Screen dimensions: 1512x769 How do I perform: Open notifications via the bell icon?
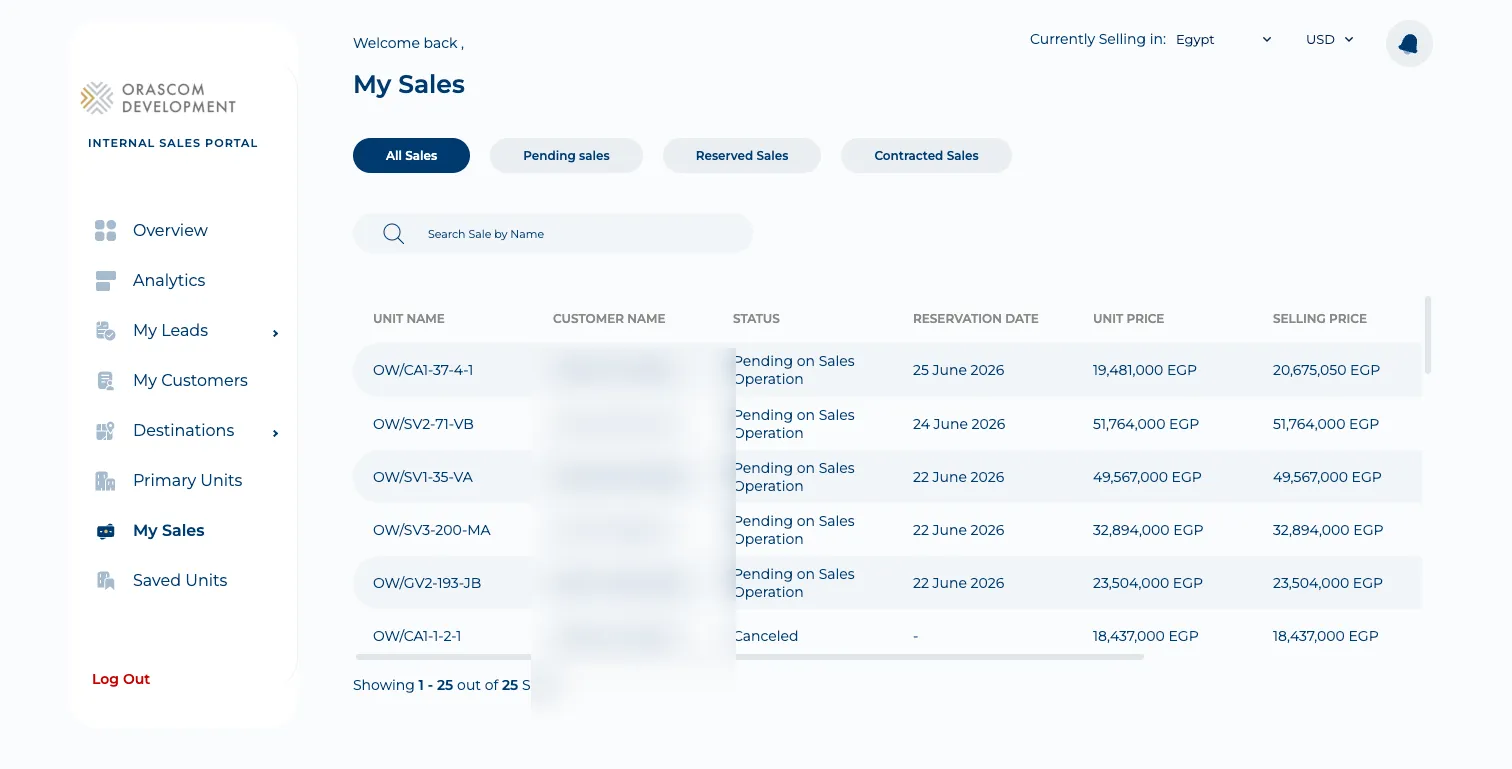(x=1409, y=44)
